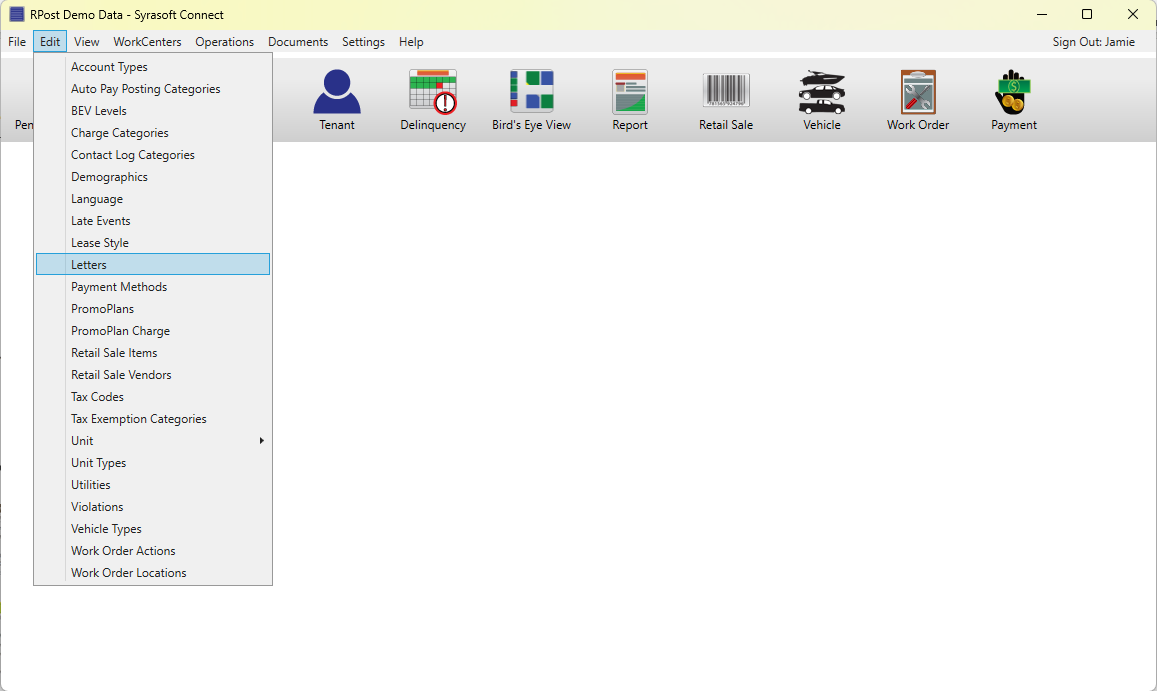Open Tax Codes entry
The image size is (1157, 691).
click(153, 396)
